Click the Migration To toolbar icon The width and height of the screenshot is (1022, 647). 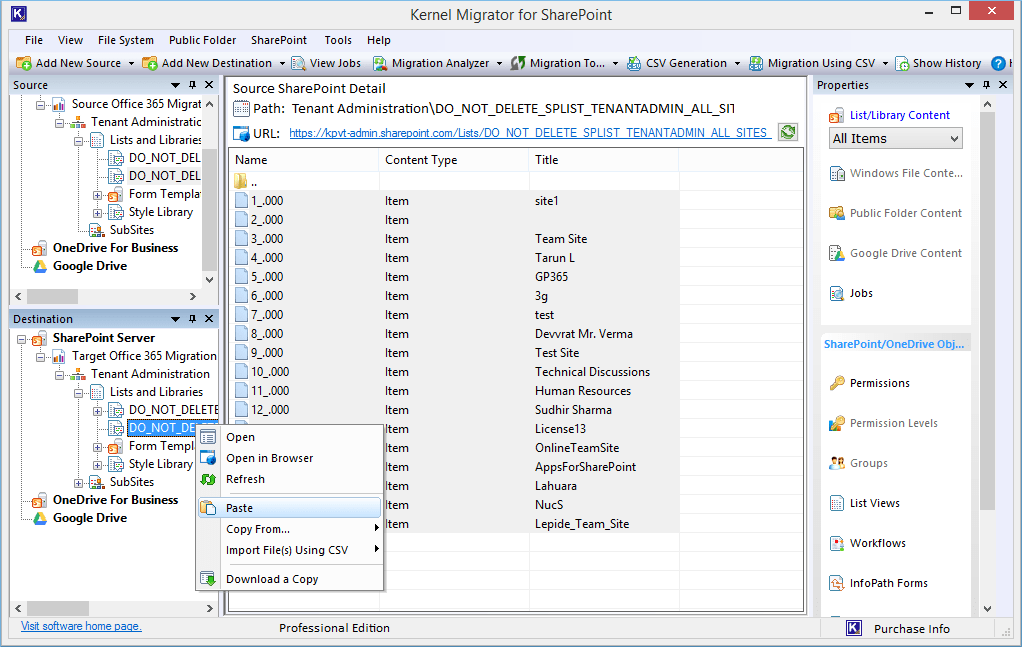point(518,63)
